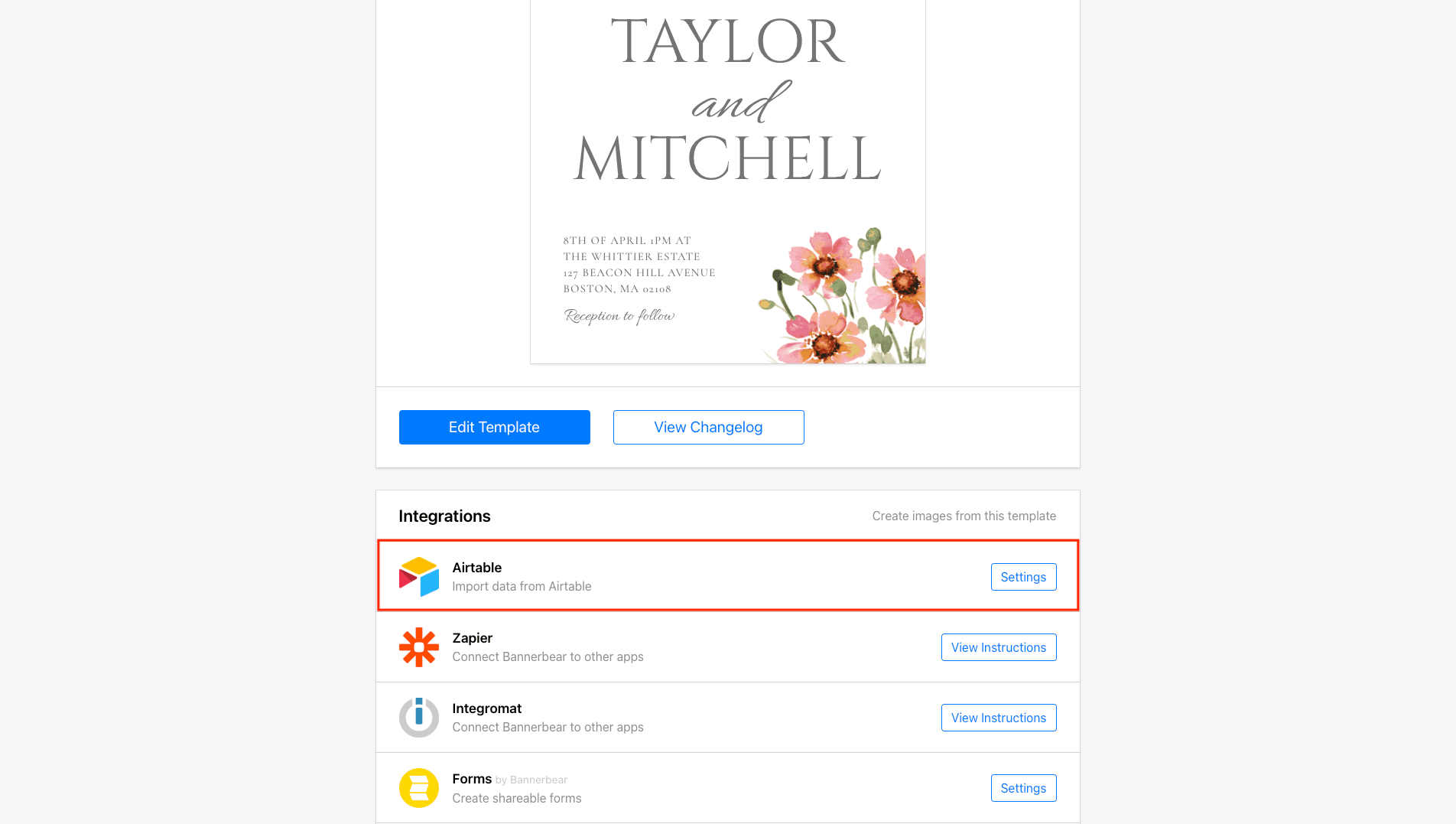The image size is (1456, 824).
Task: Click the 'Create images from this template' text
Action: [964, 516]
